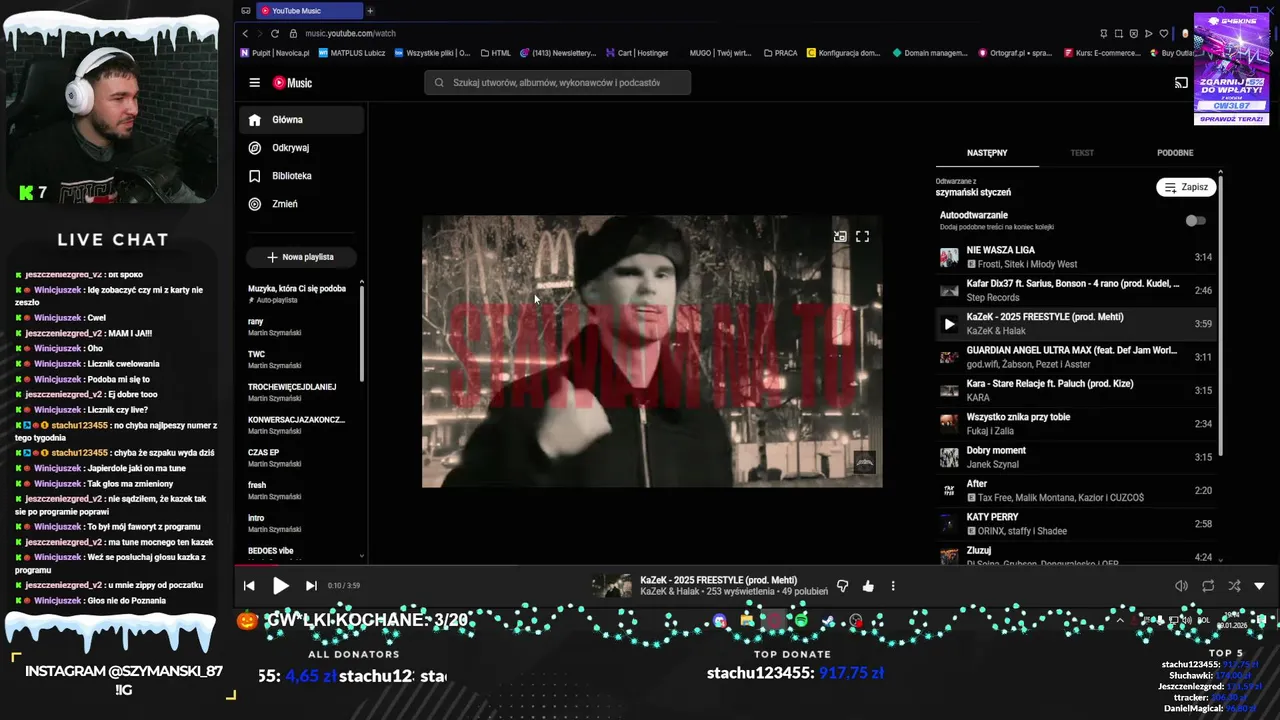This screenshot has width=1280, height=720.
Task: Switch to the NASTĘPNY tab
Action: [x=987, y=153]
